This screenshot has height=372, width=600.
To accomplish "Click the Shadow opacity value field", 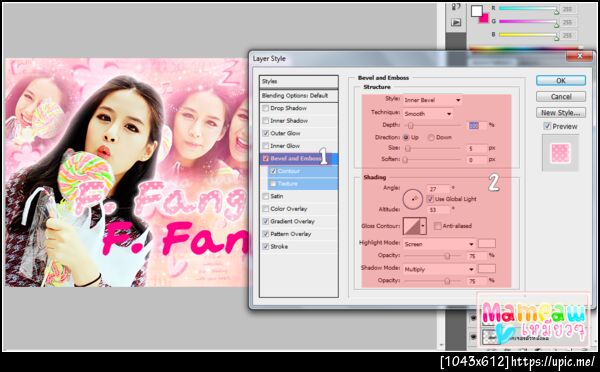I will coord(477,281).
